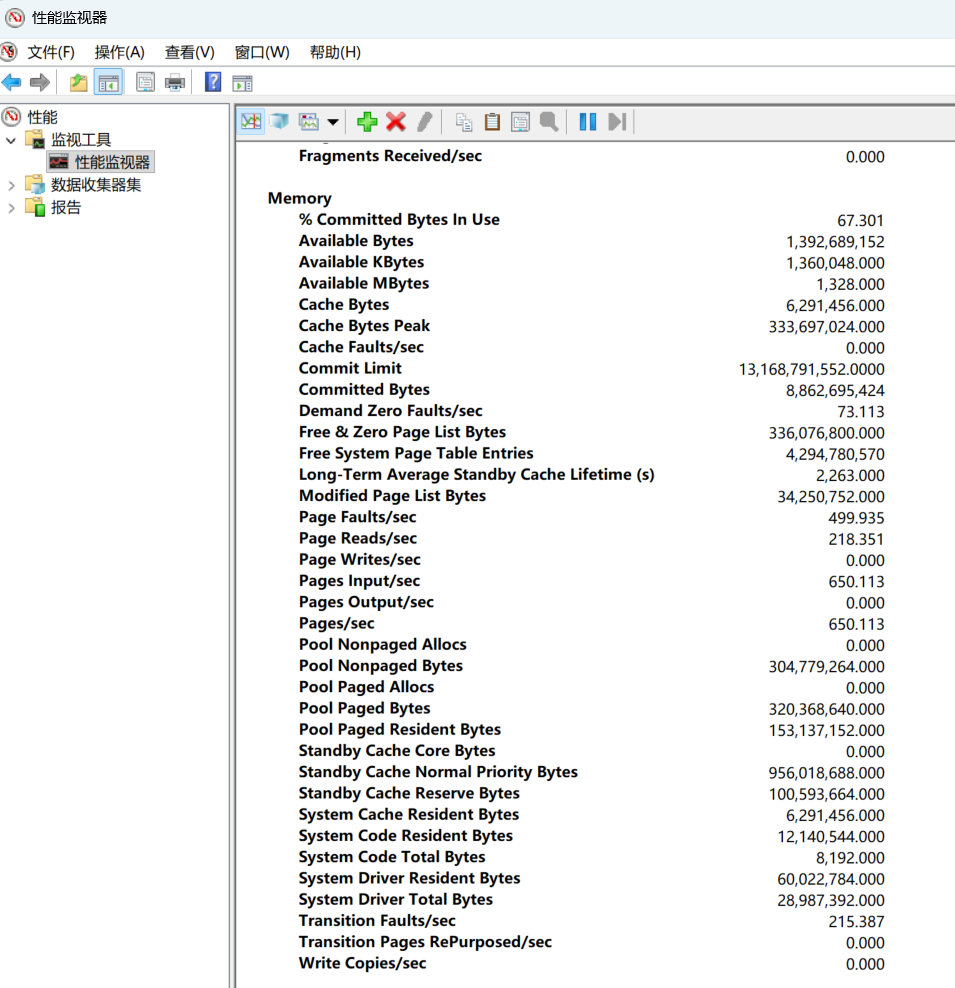Click the Memory category heading
Image resolution: width=955 pixels, height=988 pixels.
(x=300, y=198)
